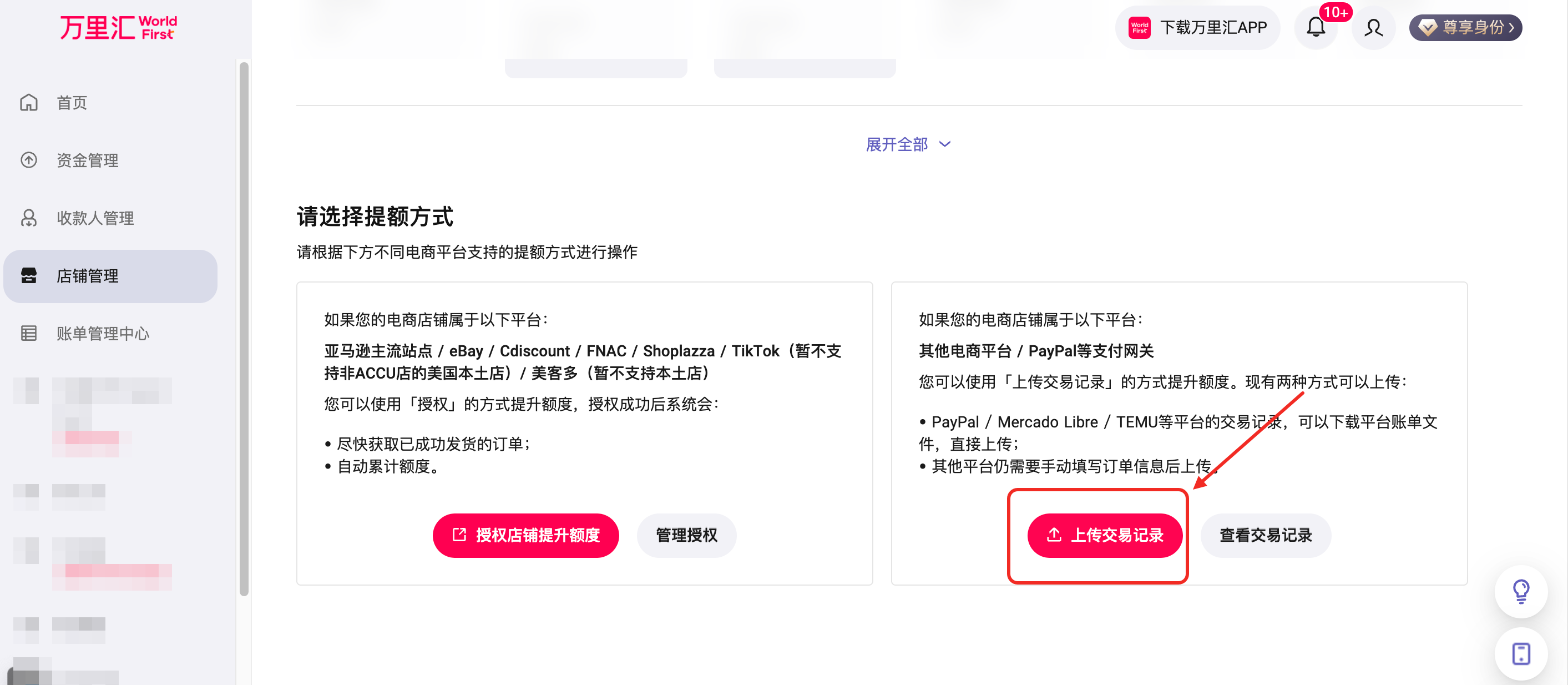Click the WorldFirst 万里汇 logo
The width and height of the screenshot is (1568, 685).
[118, 27]
